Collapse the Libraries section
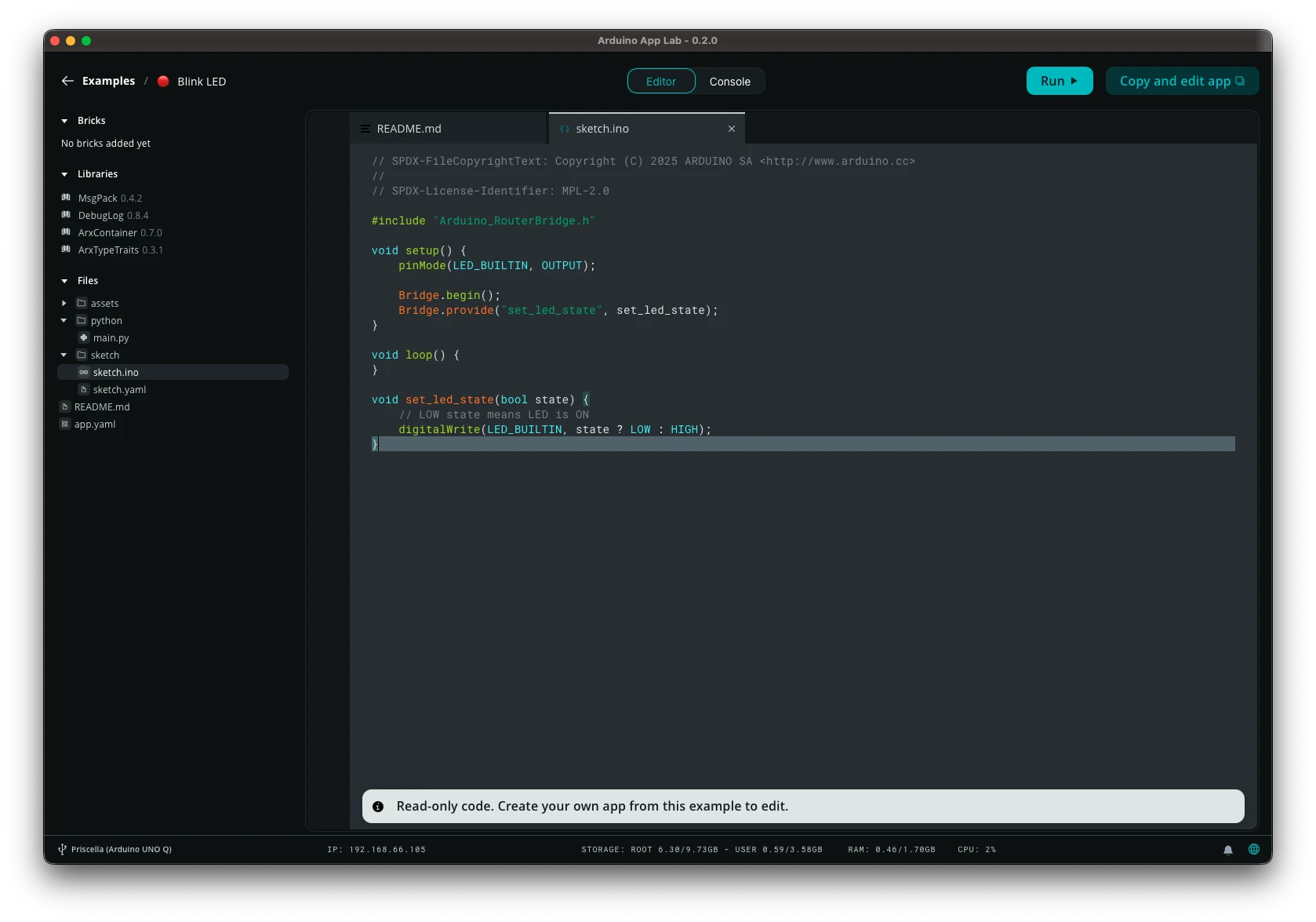The image size is (1316, 922). 64,173
